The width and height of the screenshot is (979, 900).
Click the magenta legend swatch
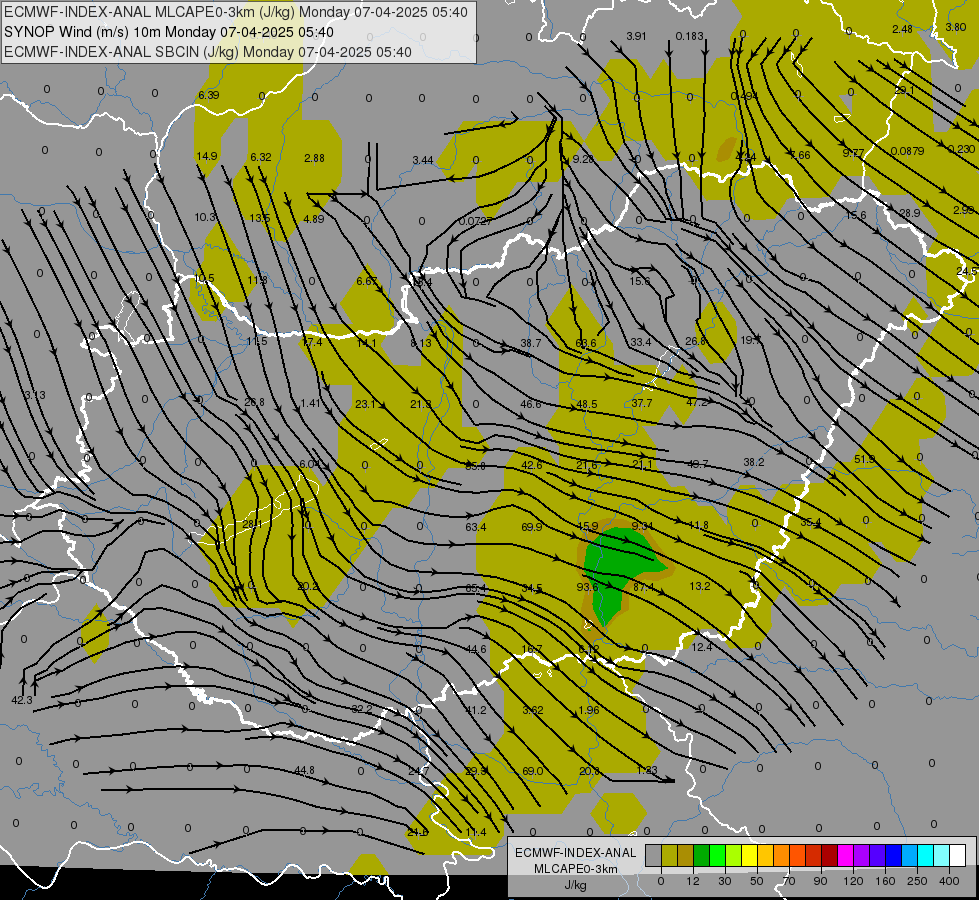pyautogui.click(x=845, y=855)
